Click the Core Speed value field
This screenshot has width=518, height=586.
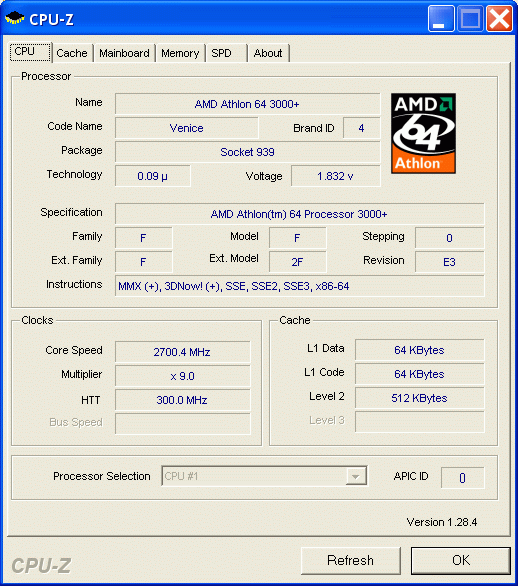pyautogui.click(x=182, y=352)
